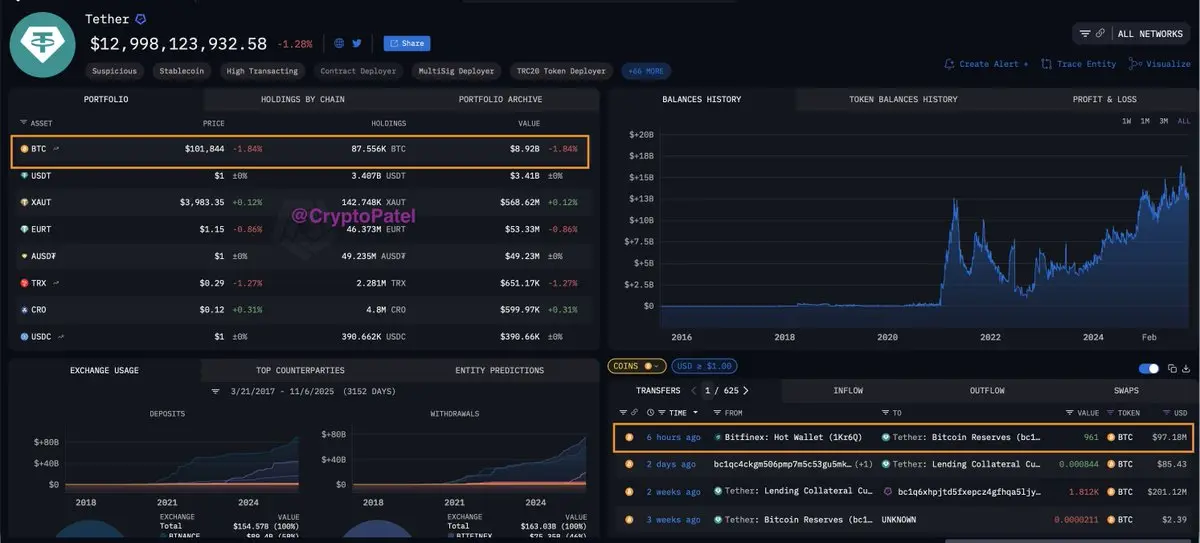The width and height of the screenshot is (1200, 543).
Task: Click the Stablecoin tag
Action: click(181, 71)
